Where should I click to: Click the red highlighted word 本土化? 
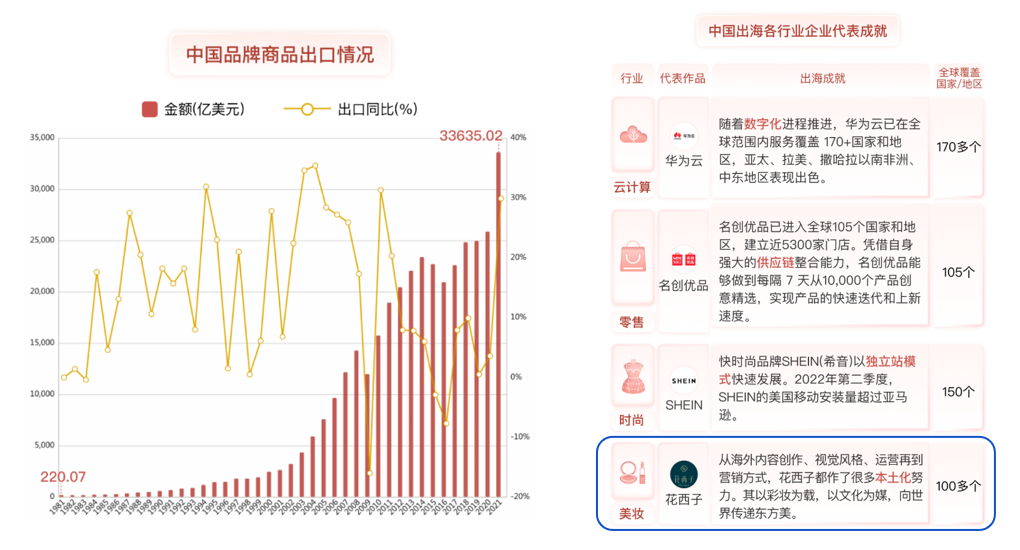pyautogui.click(x=892, y=477)
